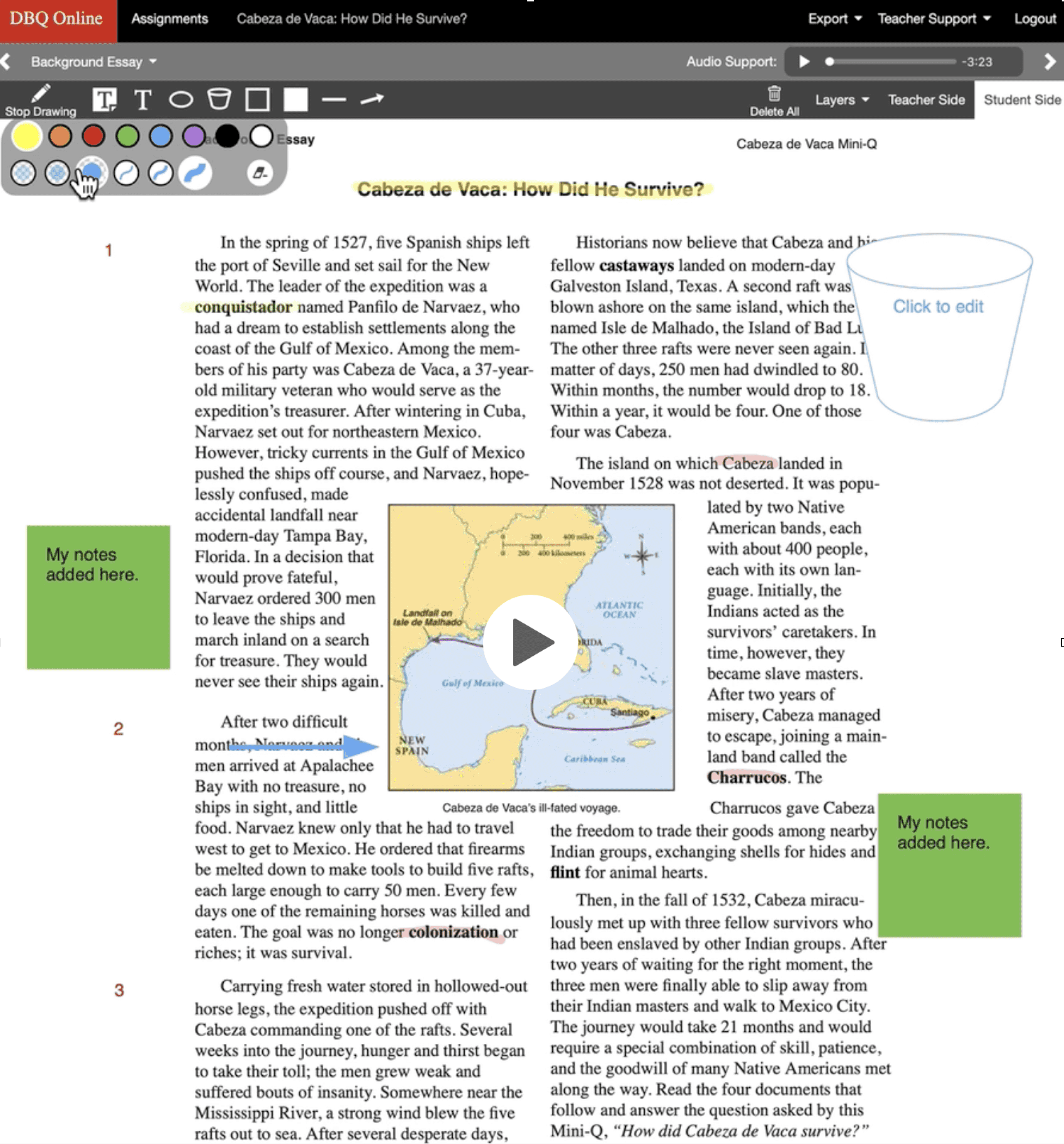
Task: Go to the next page arrow
Action: tap(1049, 62)
